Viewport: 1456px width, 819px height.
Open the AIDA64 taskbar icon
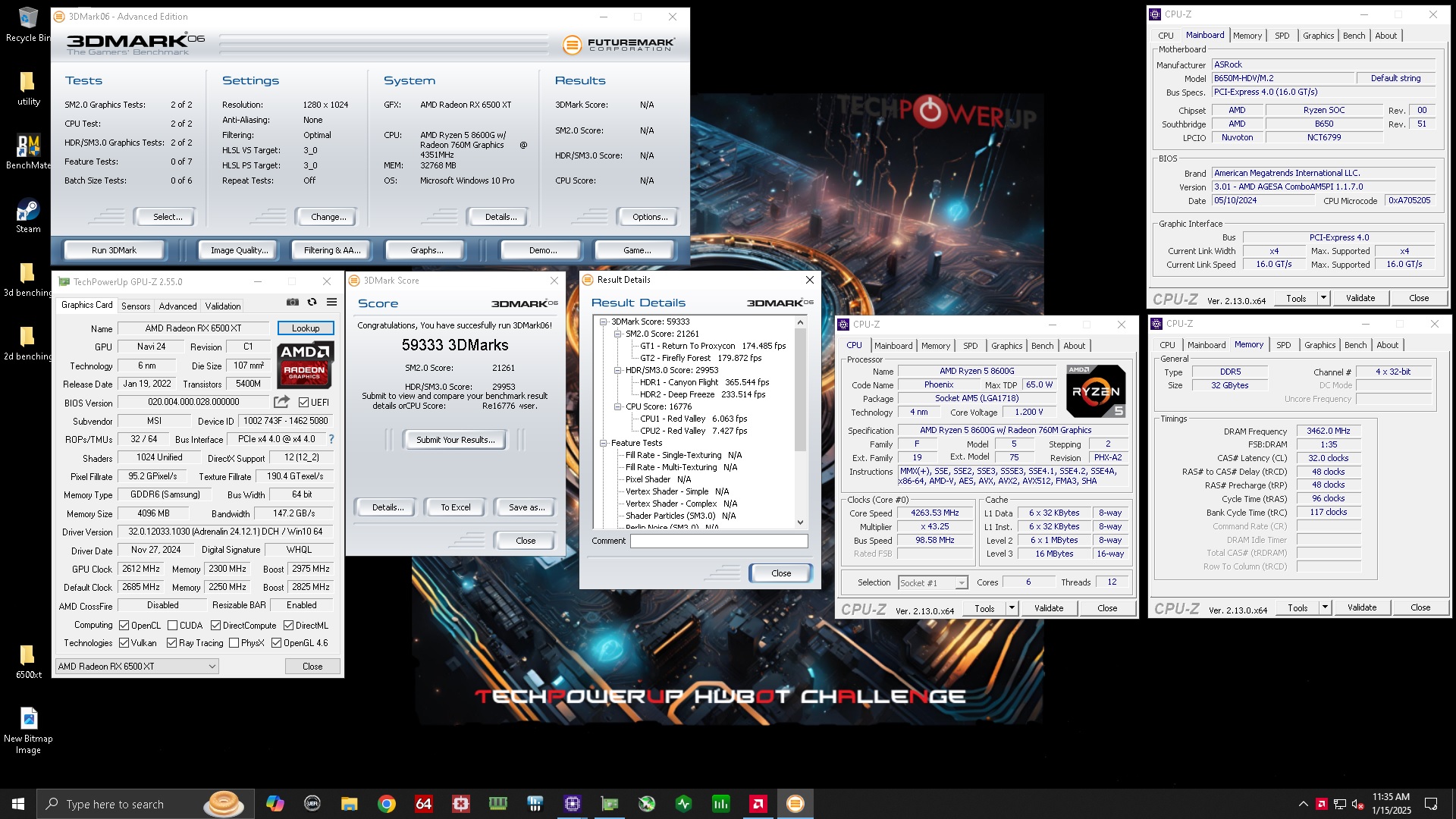click(x=423, y=804)
